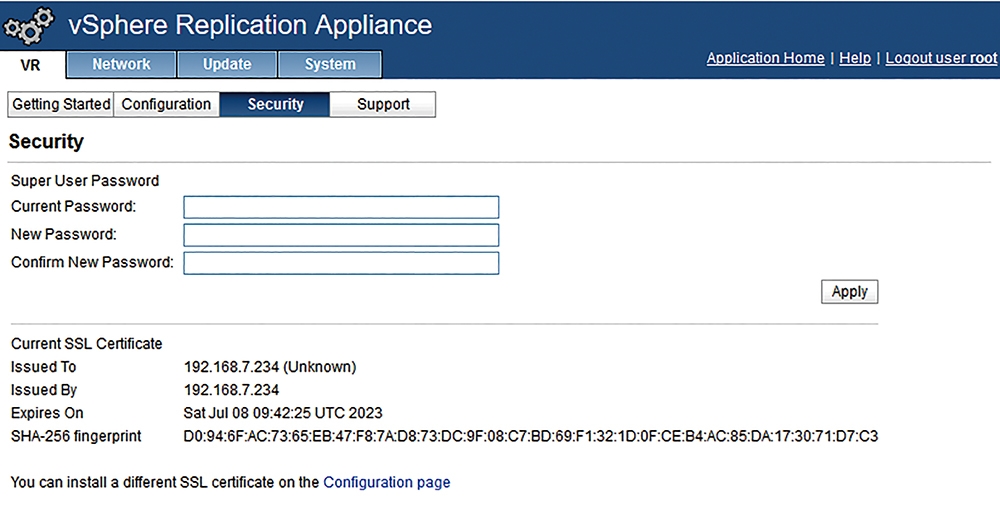
Task: Open the Configuration sub-tab
Action: [x=166, y=105]
